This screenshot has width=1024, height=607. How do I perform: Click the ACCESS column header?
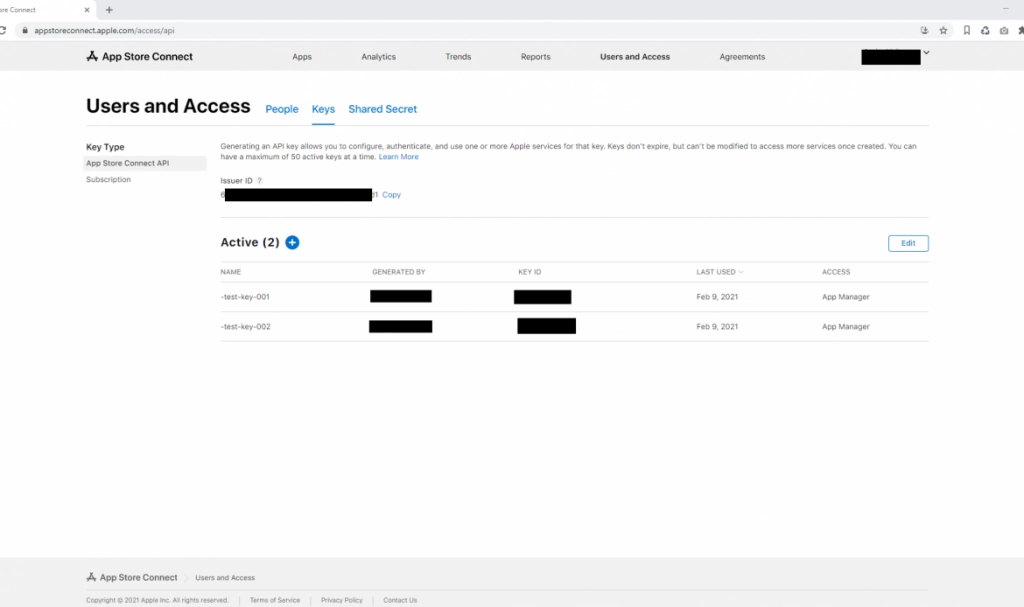[x=836, y=272]
